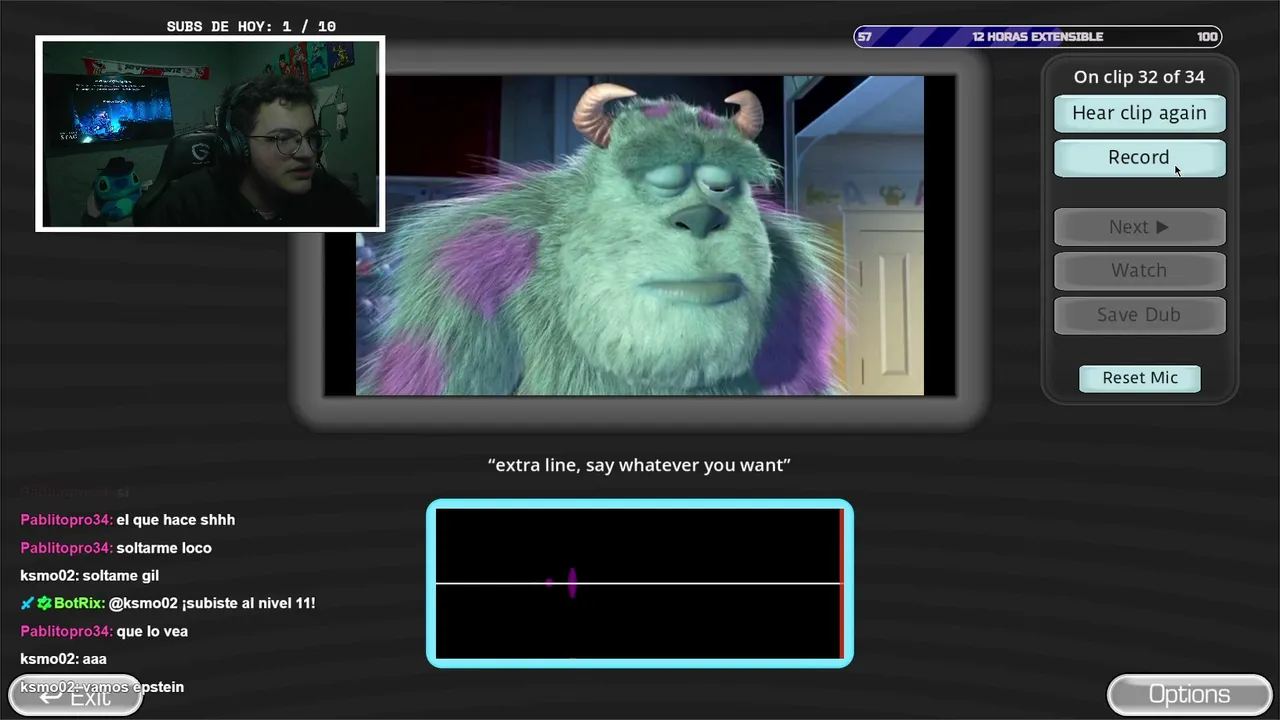Viewport: 1280px width, 720px height.
Task: Click the green verified badge beside BotRix
Action: 44,603
